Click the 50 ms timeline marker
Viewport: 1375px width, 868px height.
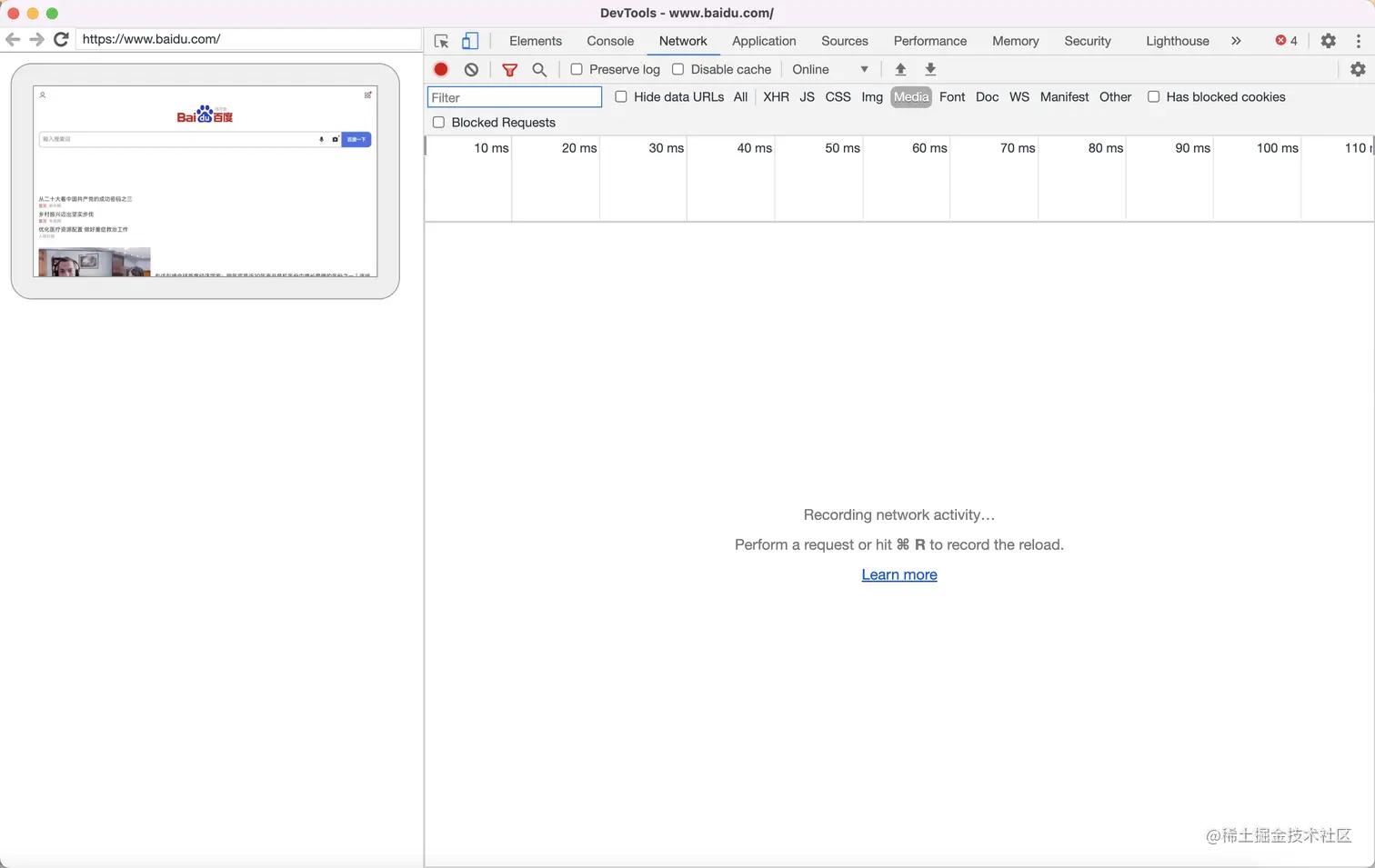pos(842,148)
